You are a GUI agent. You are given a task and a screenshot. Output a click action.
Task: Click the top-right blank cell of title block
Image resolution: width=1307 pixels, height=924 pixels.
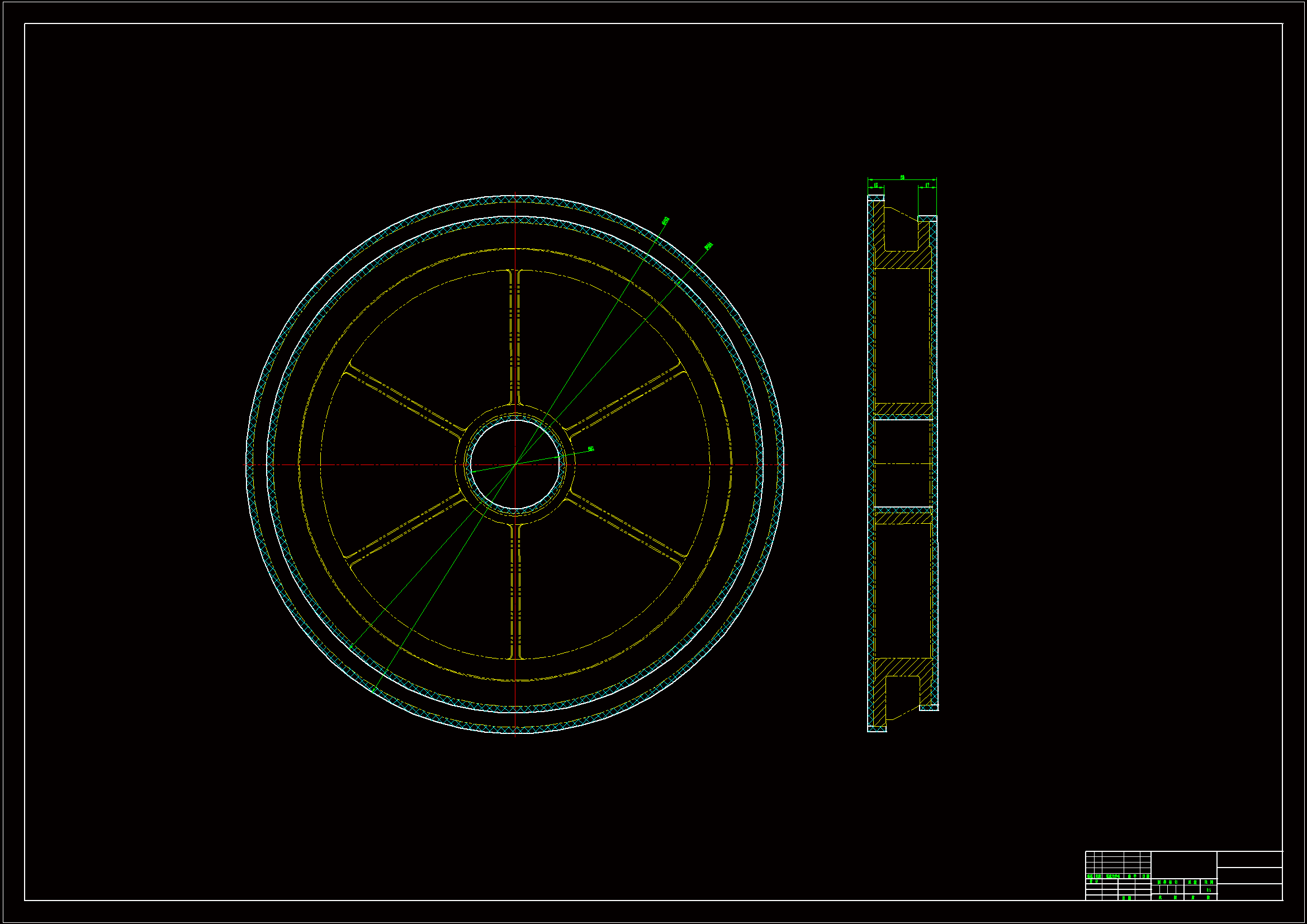tap(1249, 859)
